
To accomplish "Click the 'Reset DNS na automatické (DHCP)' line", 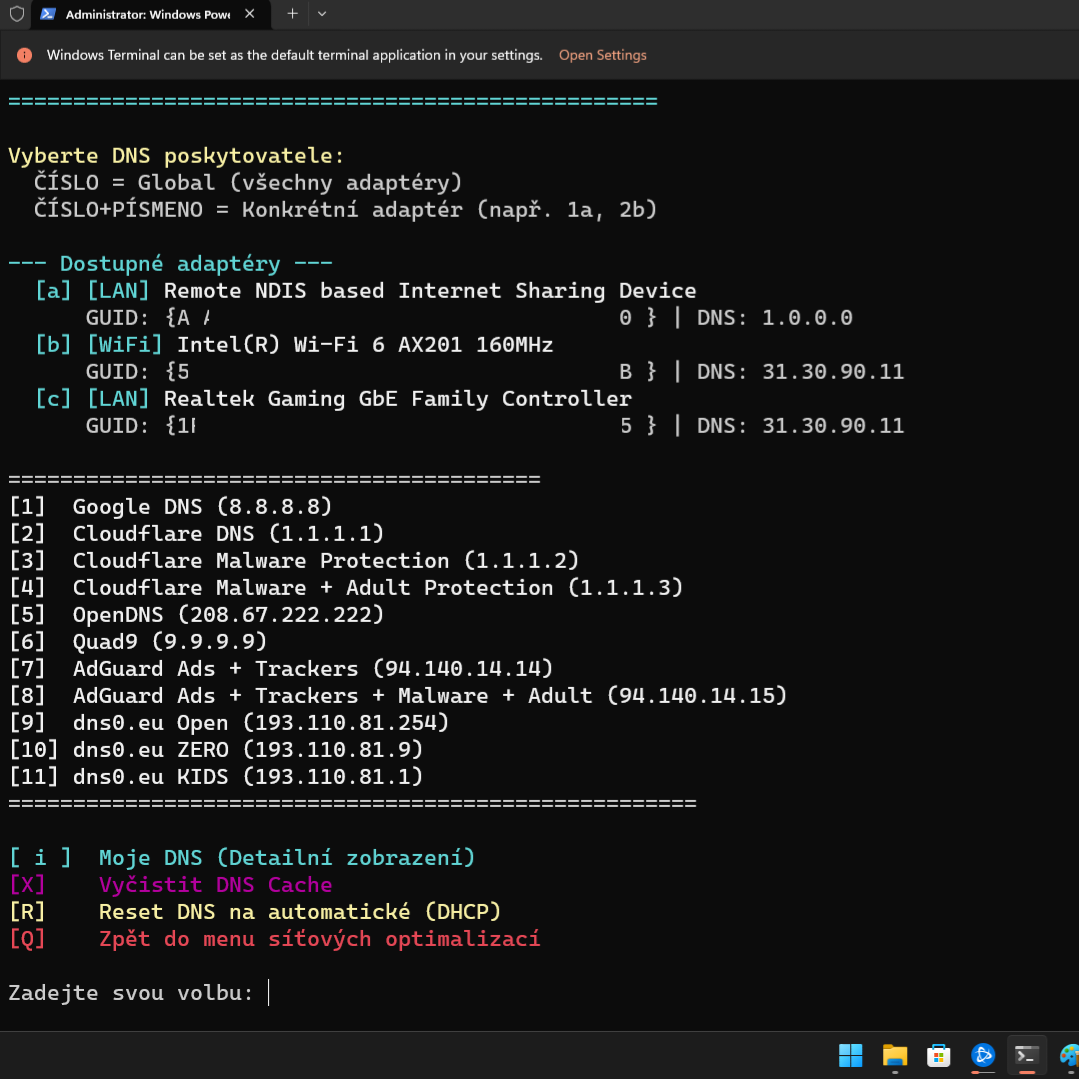I will [x=299, y=912].
